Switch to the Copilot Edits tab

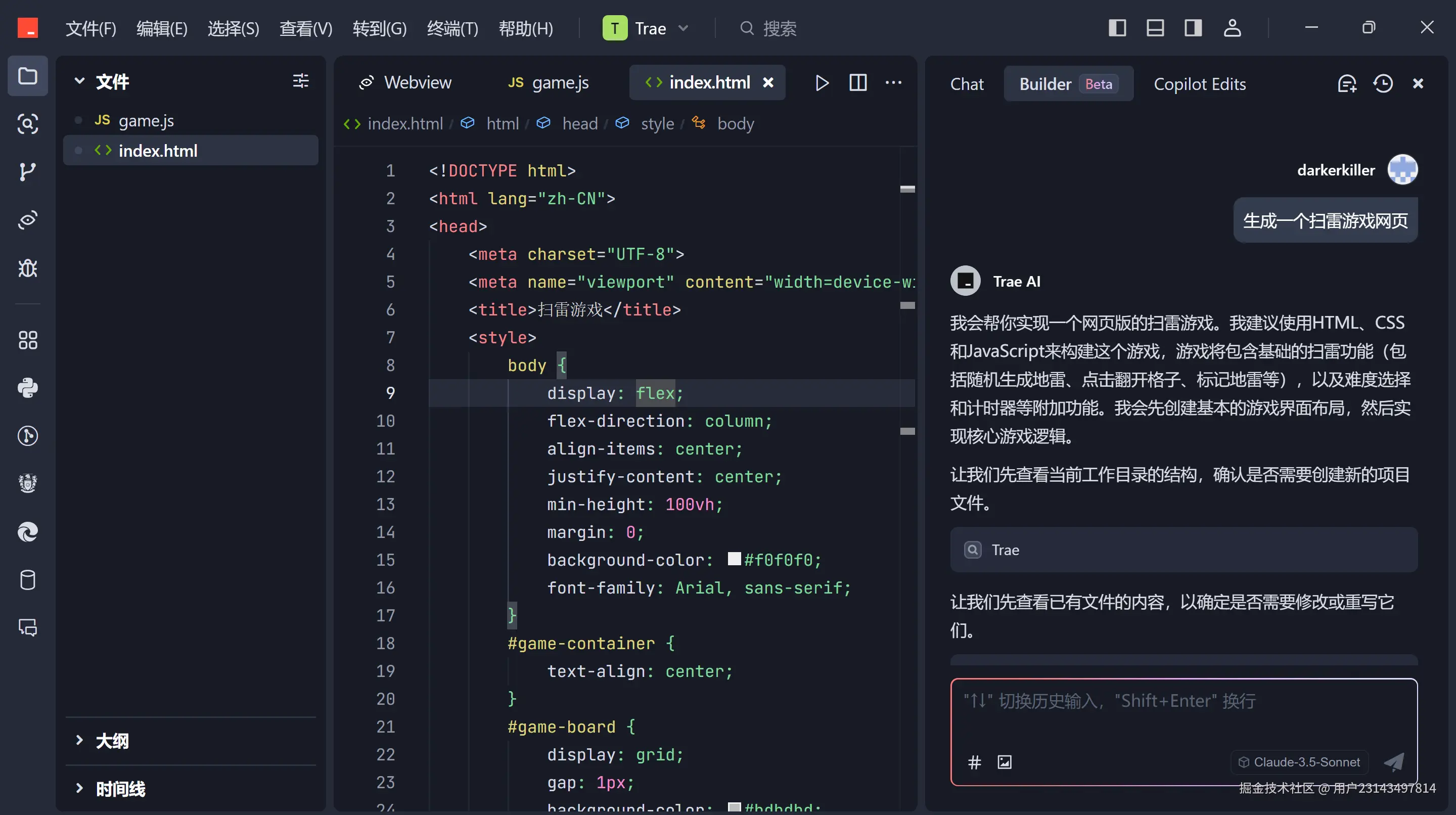[1199, 84]
